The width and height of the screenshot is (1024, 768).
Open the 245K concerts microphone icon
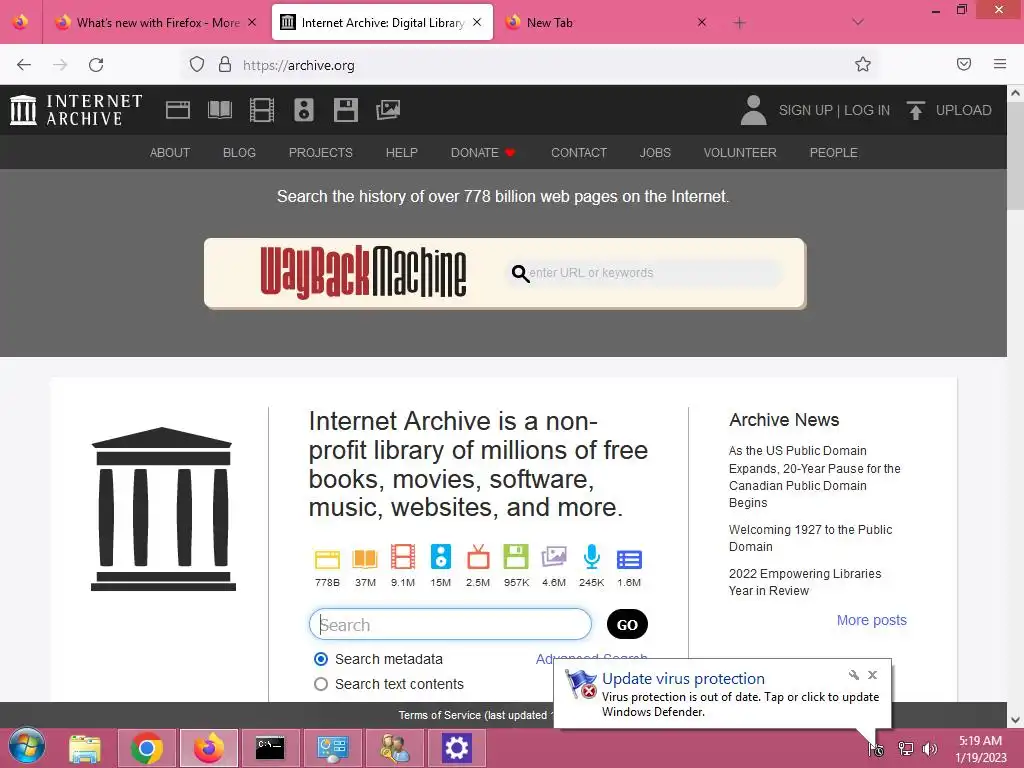pyautogui.click(x=592, y=557)
